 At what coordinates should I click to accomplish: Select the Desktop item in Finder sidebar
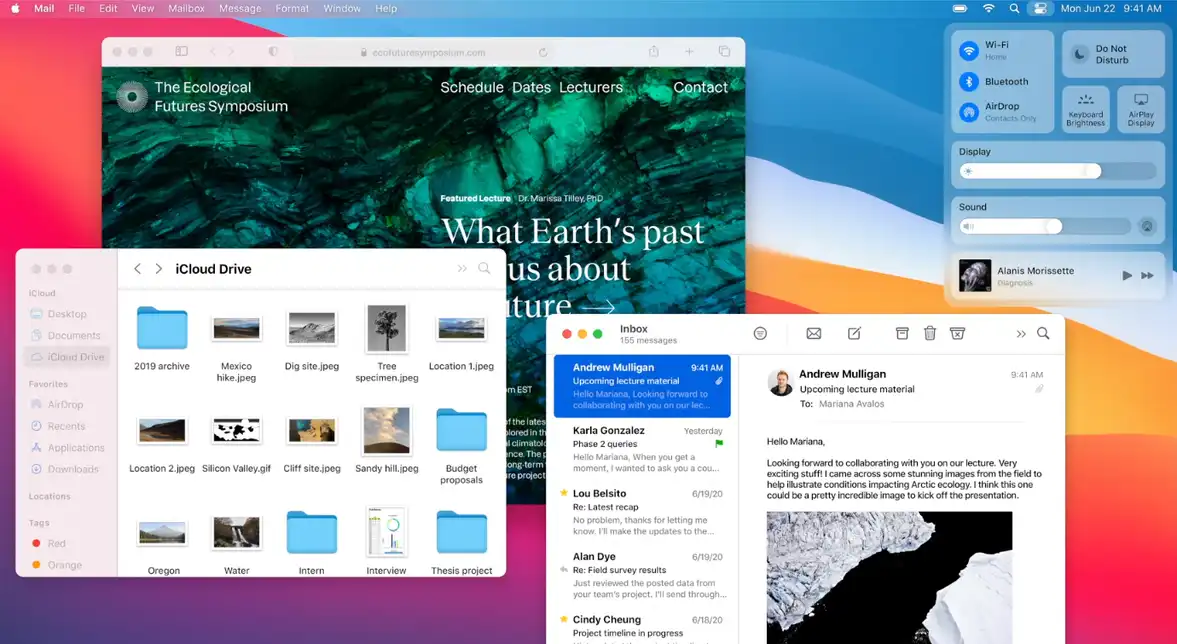click(x=66, y=314)
